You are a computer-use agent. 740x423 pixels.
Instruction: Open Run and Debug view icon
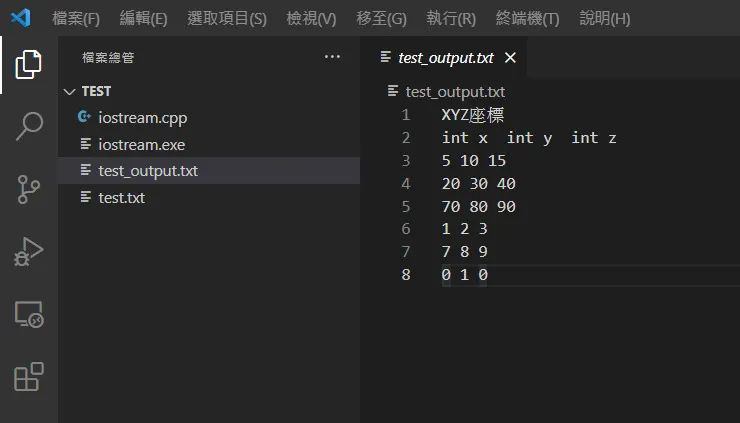28,251
